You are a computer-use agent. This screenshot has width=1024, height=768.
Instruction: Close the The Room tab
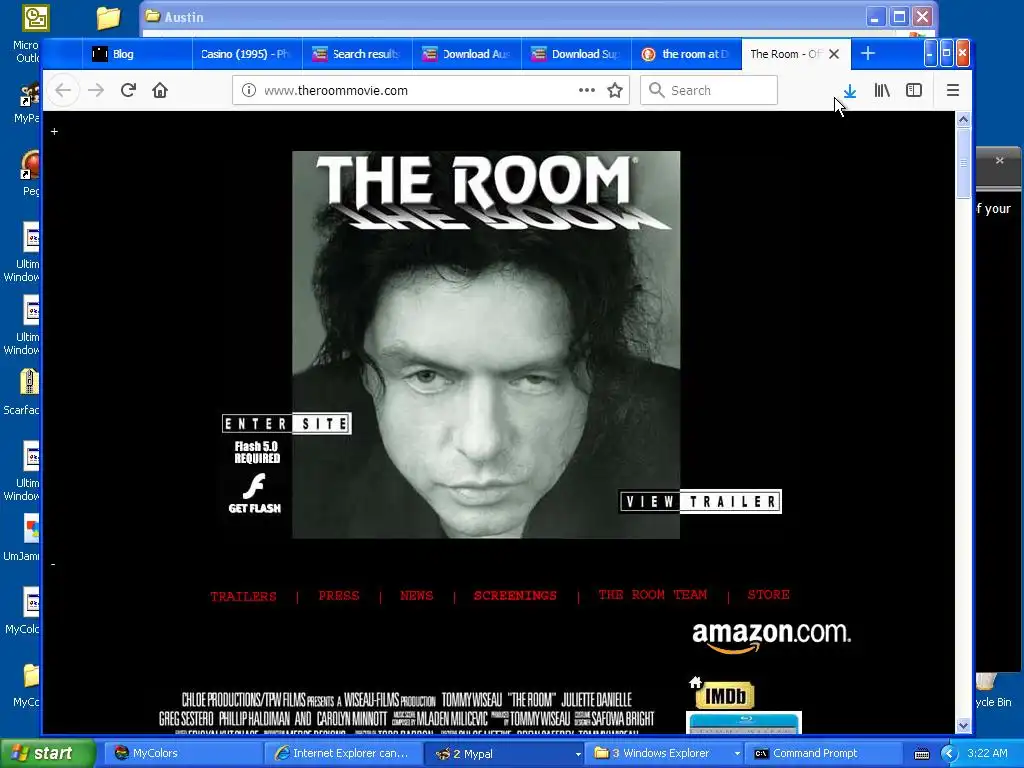pyautogui.click(x=834, y=54)
